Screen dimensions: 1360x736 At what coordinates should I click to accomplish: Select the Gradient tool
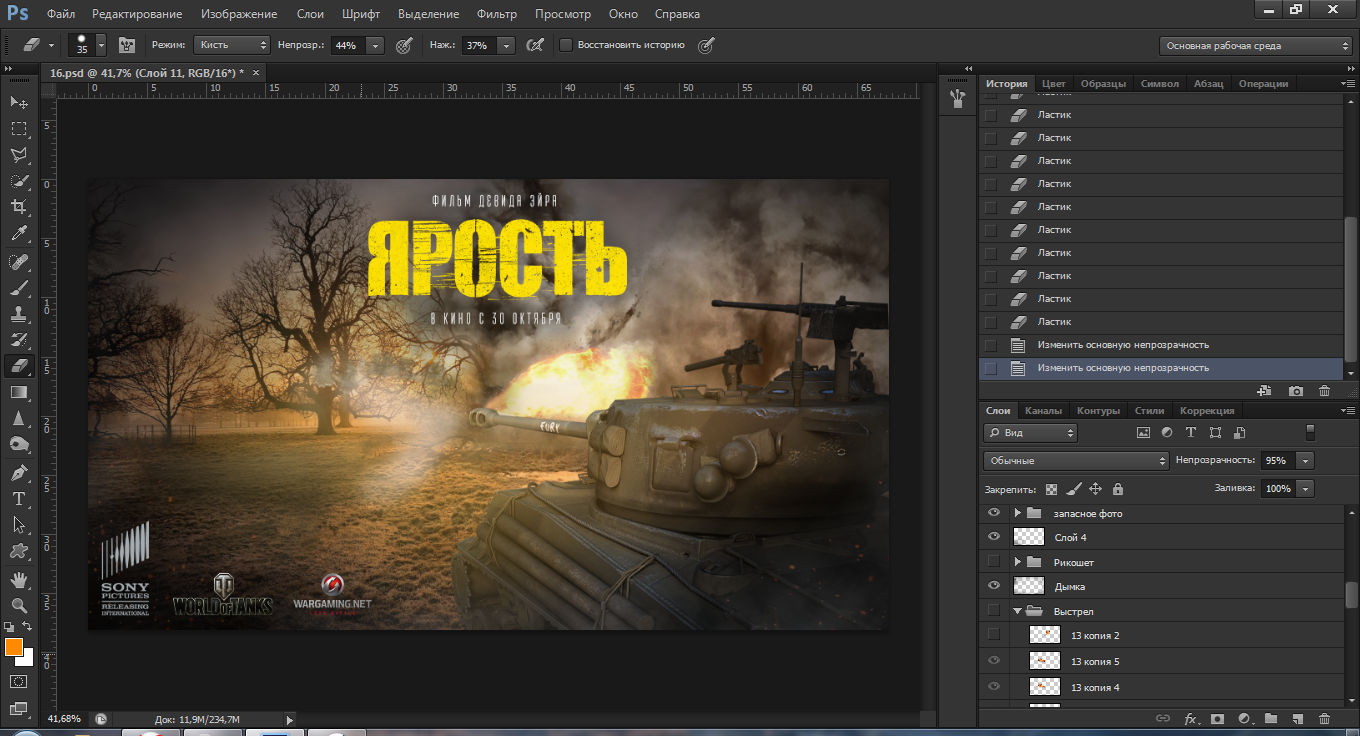[18, 392]
